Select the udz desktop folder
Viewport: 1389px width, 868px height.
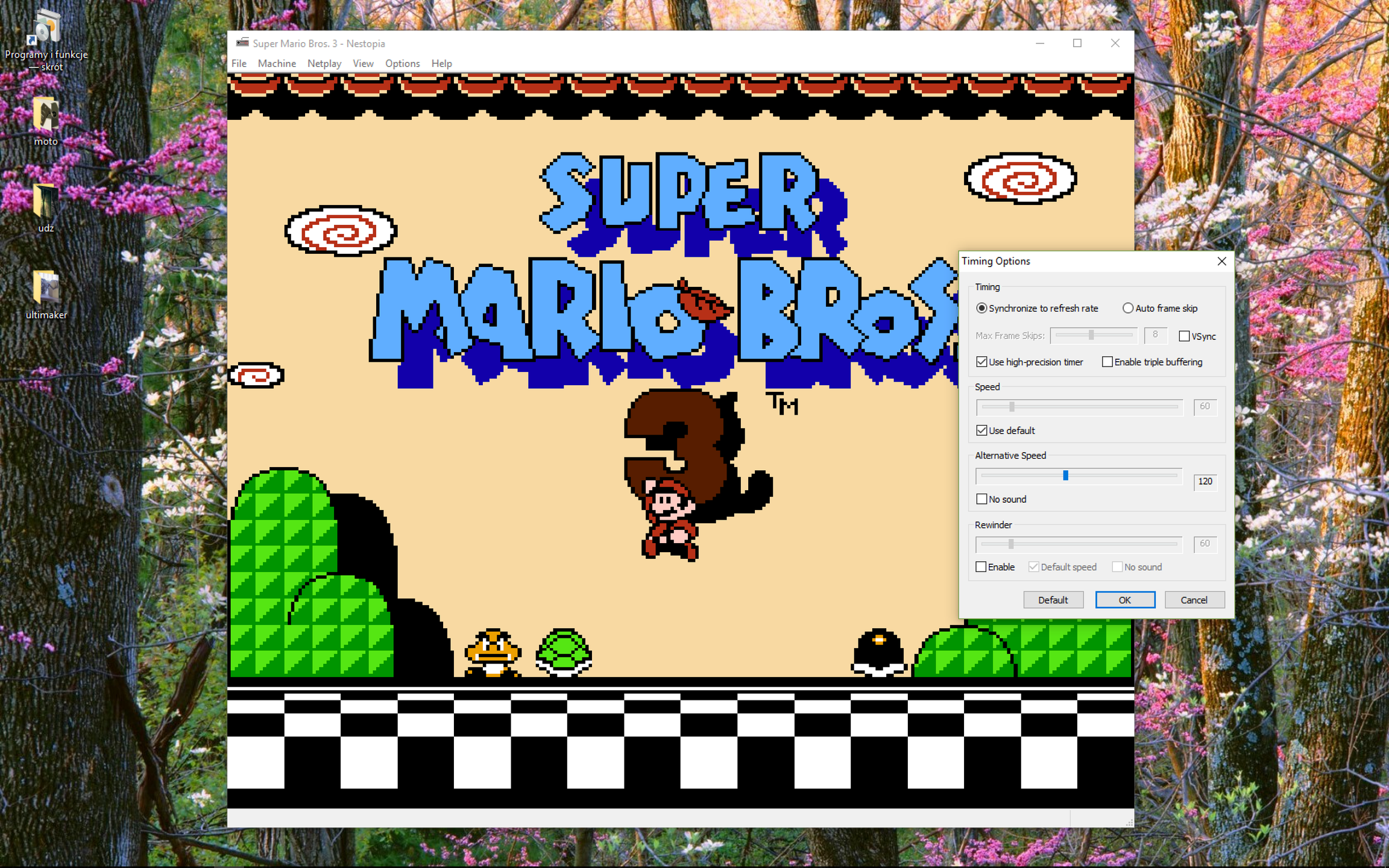[x=46, y=208]
